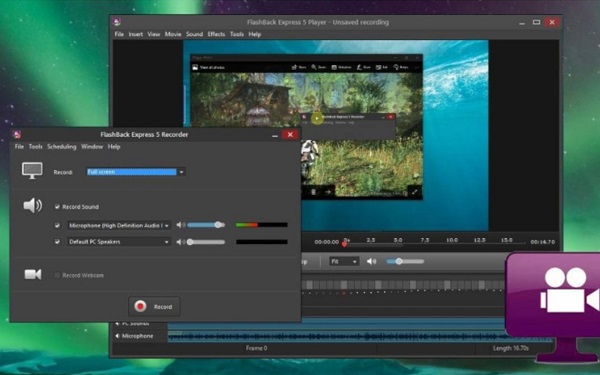Open the Player File menu

pyautogui.click(x=119, y=34)
